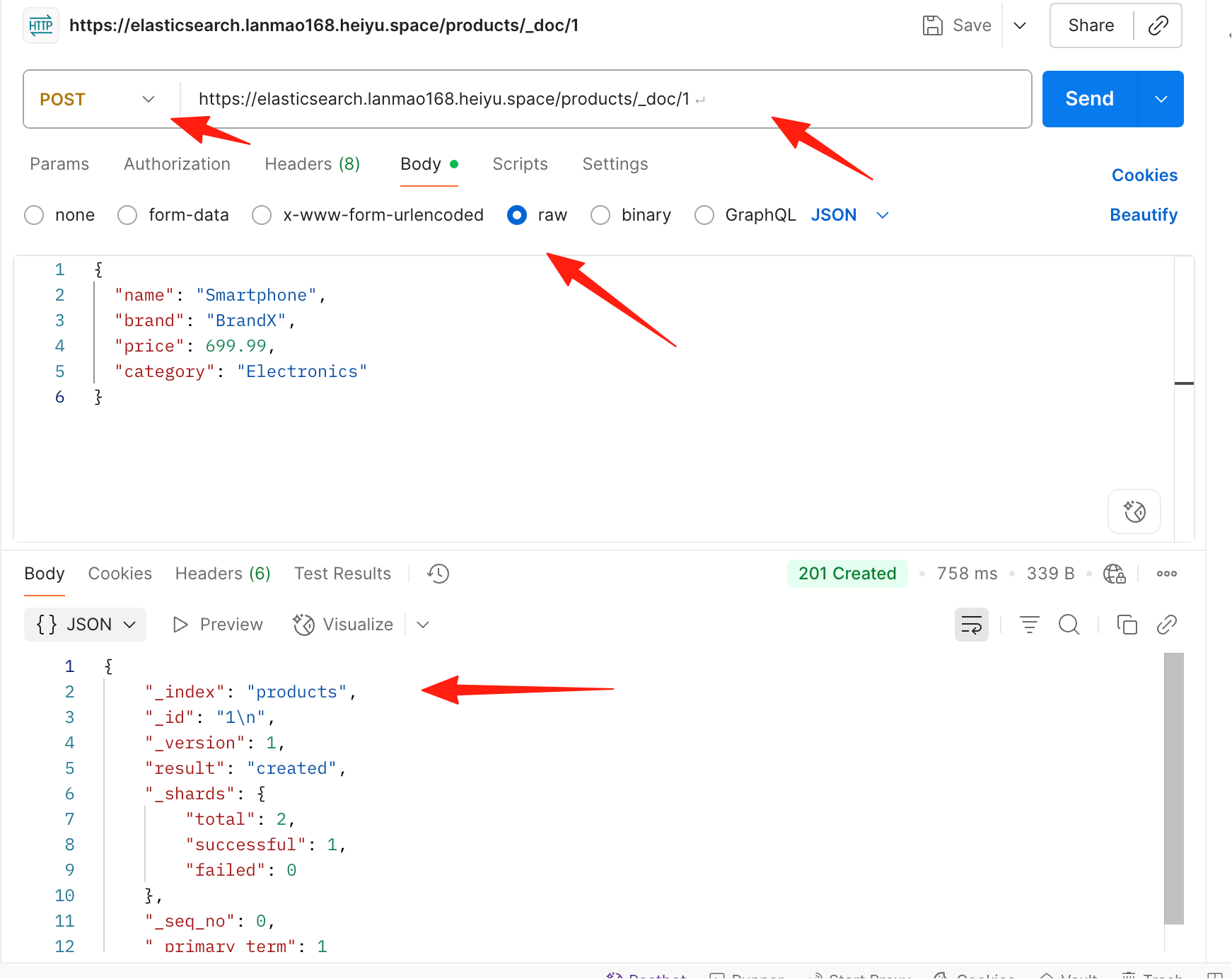Viewport: 1232px width, 979px height.
Task: Click the filter response icon
Action: (1029, 625)
